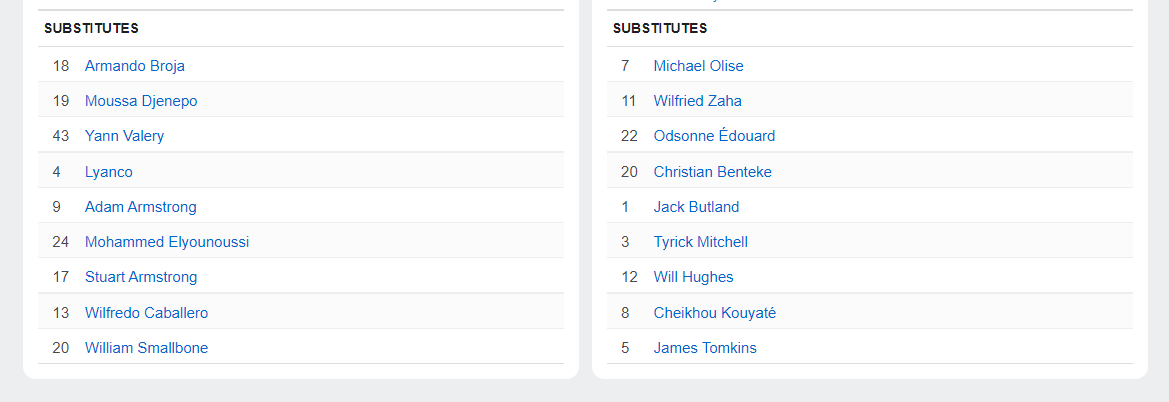Image resolution: width=1169 pixels, height=402 pixels.
Task: Select Yann Valery from substitutes
Action: [x=124, y=136]
